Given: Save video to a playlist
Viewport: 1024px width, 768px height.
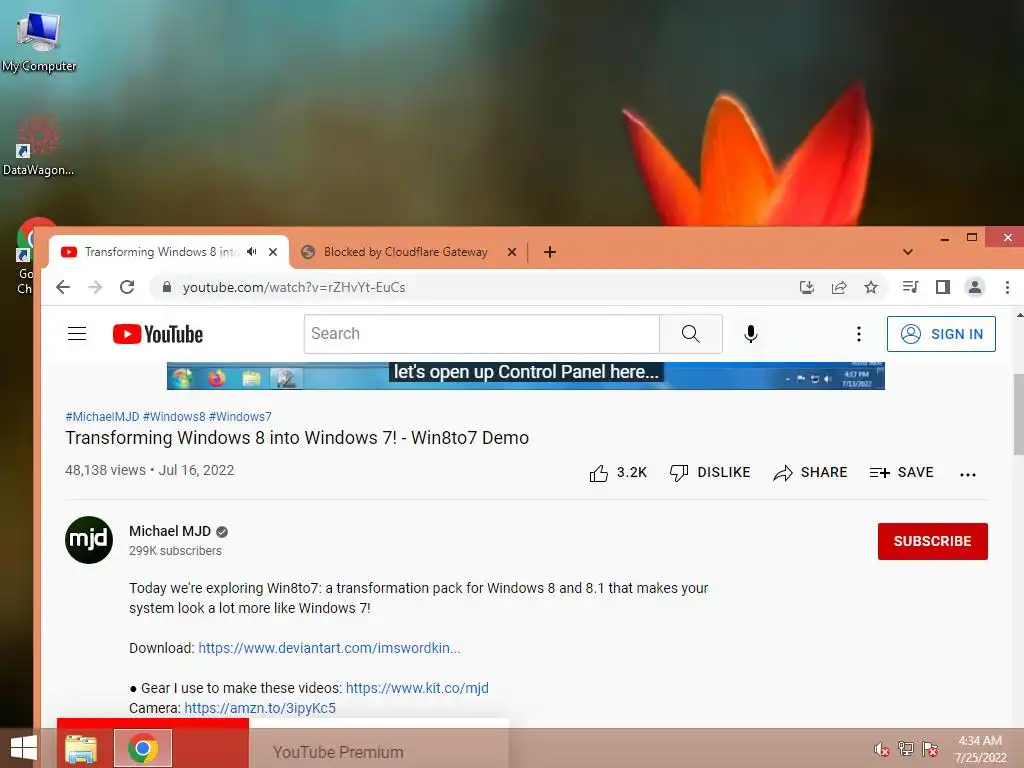Looking at the screenshot, I should click(x=901, y=473).
